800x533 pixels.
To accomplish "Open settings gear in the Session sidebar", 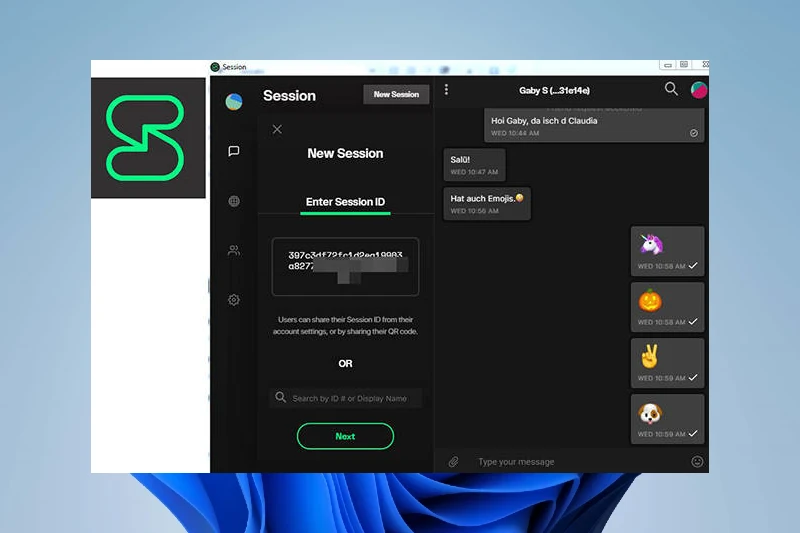I will tap(234, 300).
